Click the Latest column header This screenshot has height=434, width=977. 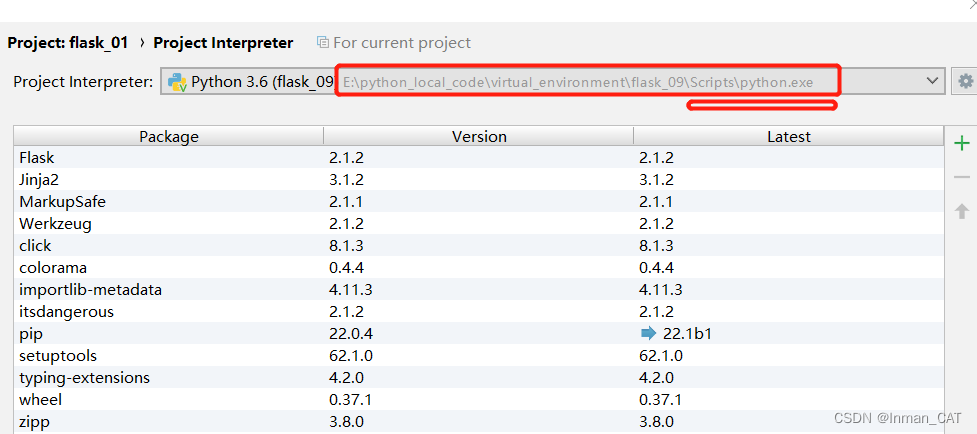click(x=789, y=136)
